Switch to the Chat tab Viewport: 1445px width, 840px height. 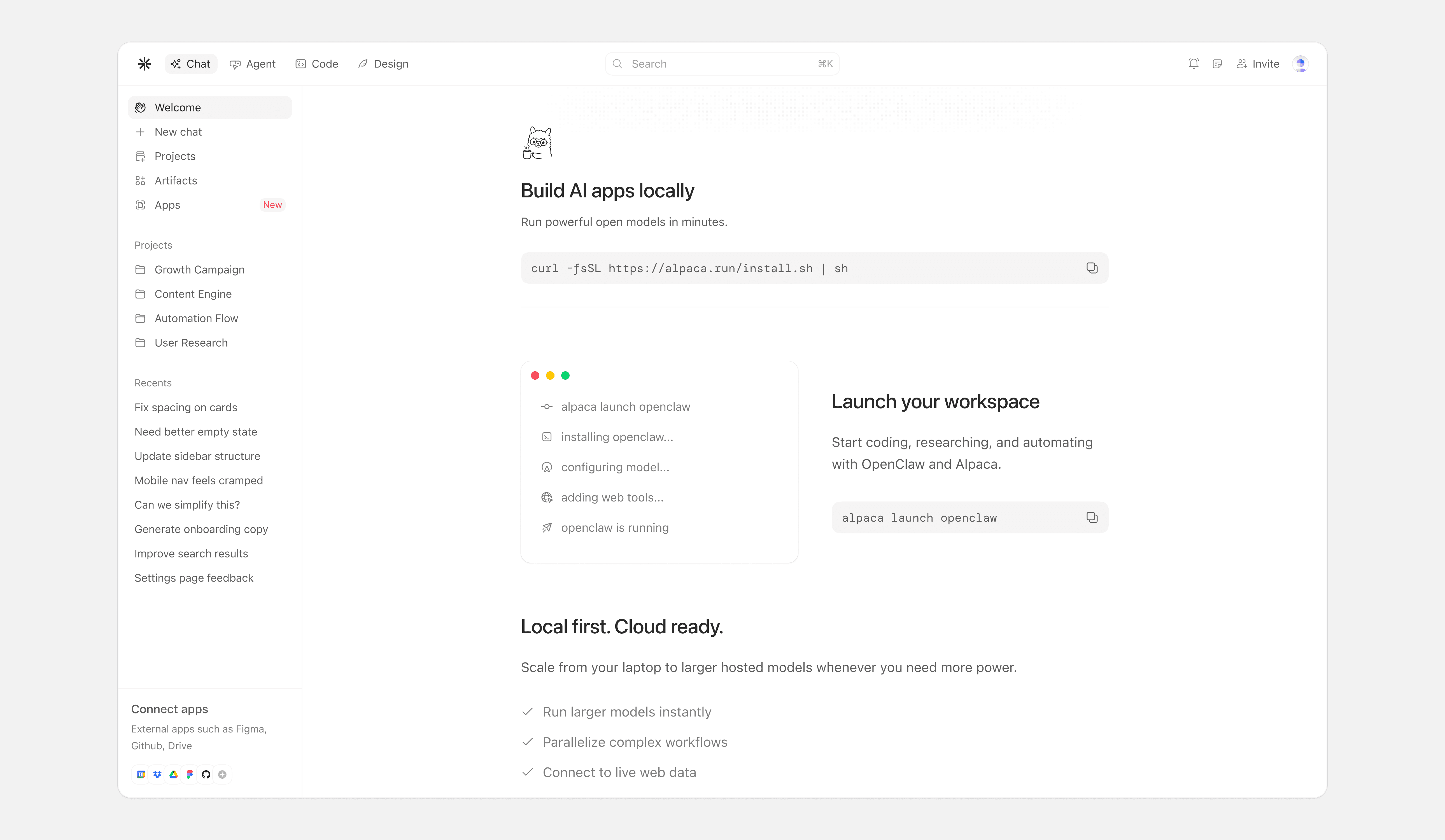pos(190,64)
